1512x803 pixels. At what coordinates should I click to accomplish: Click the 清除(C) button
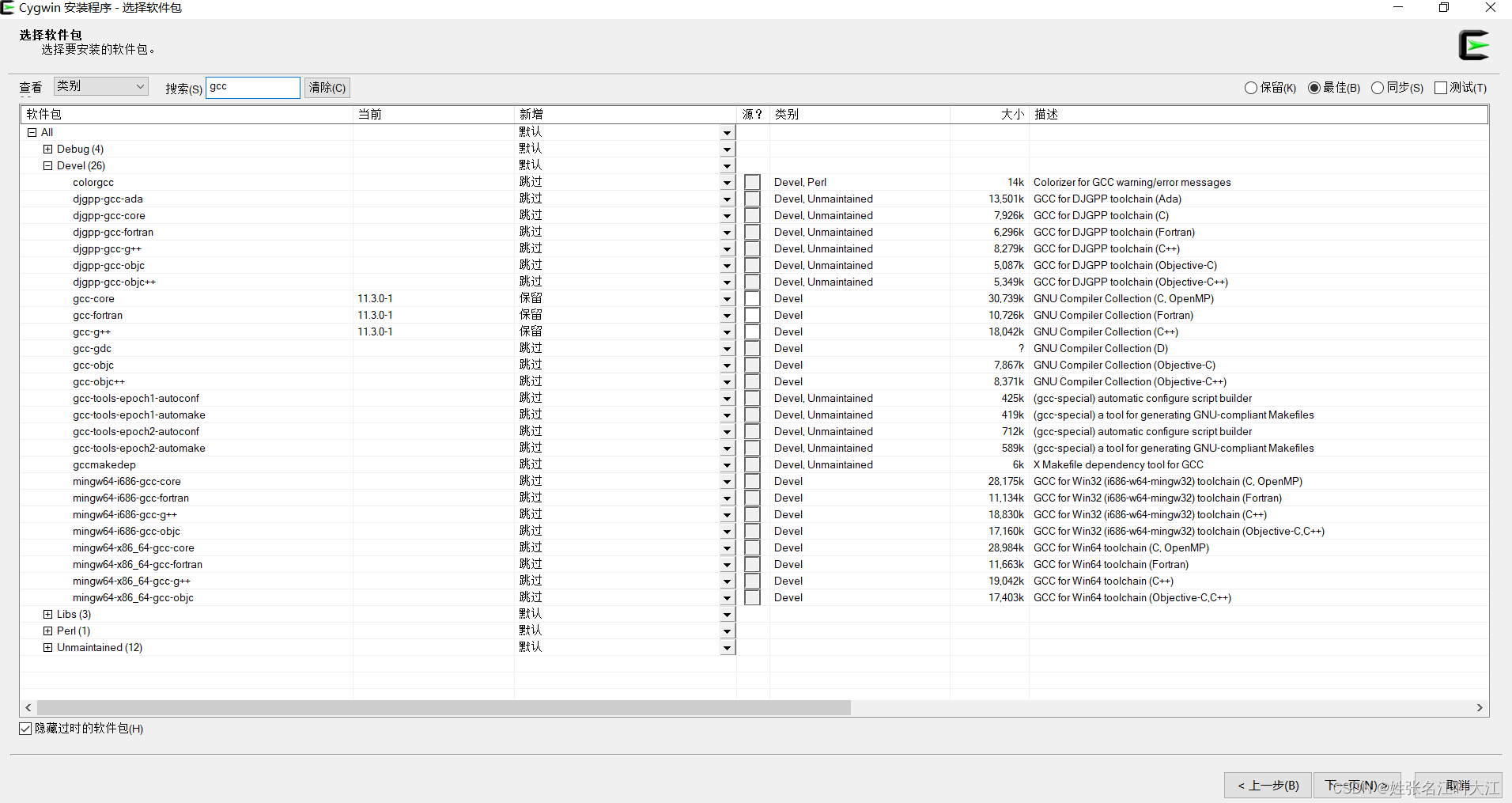tap(326, 87)
